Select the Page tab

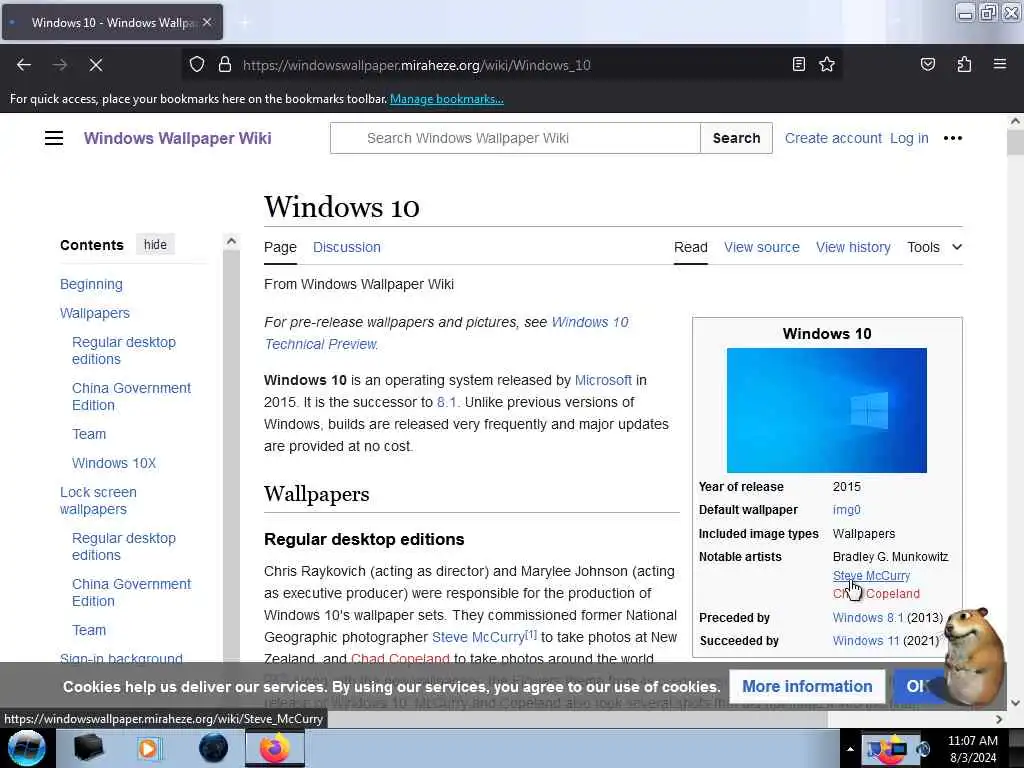tap(280, 247)
